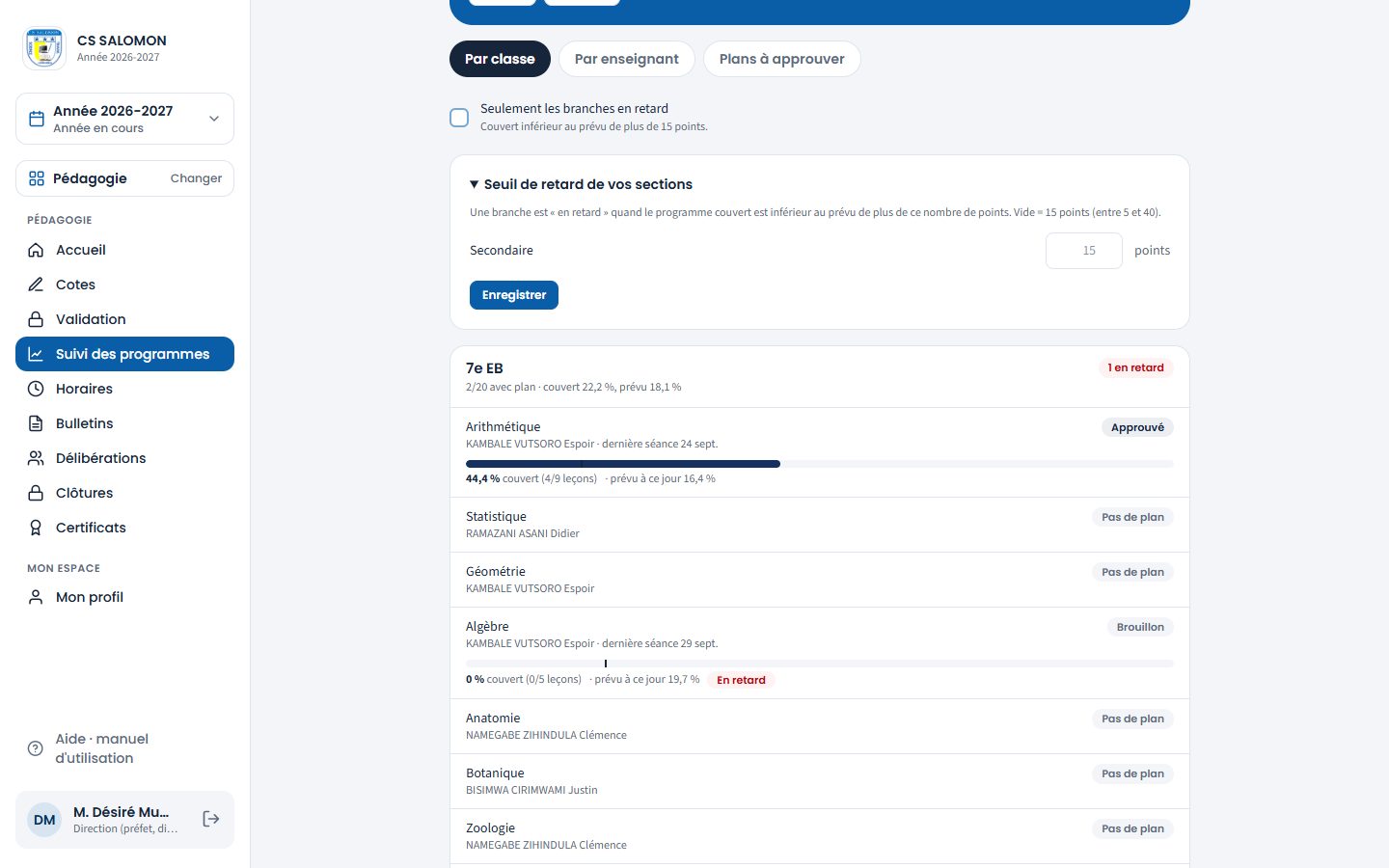Click the Délibérations people icon
This screenshot has height=868, width=1389.
click(36, 458)
